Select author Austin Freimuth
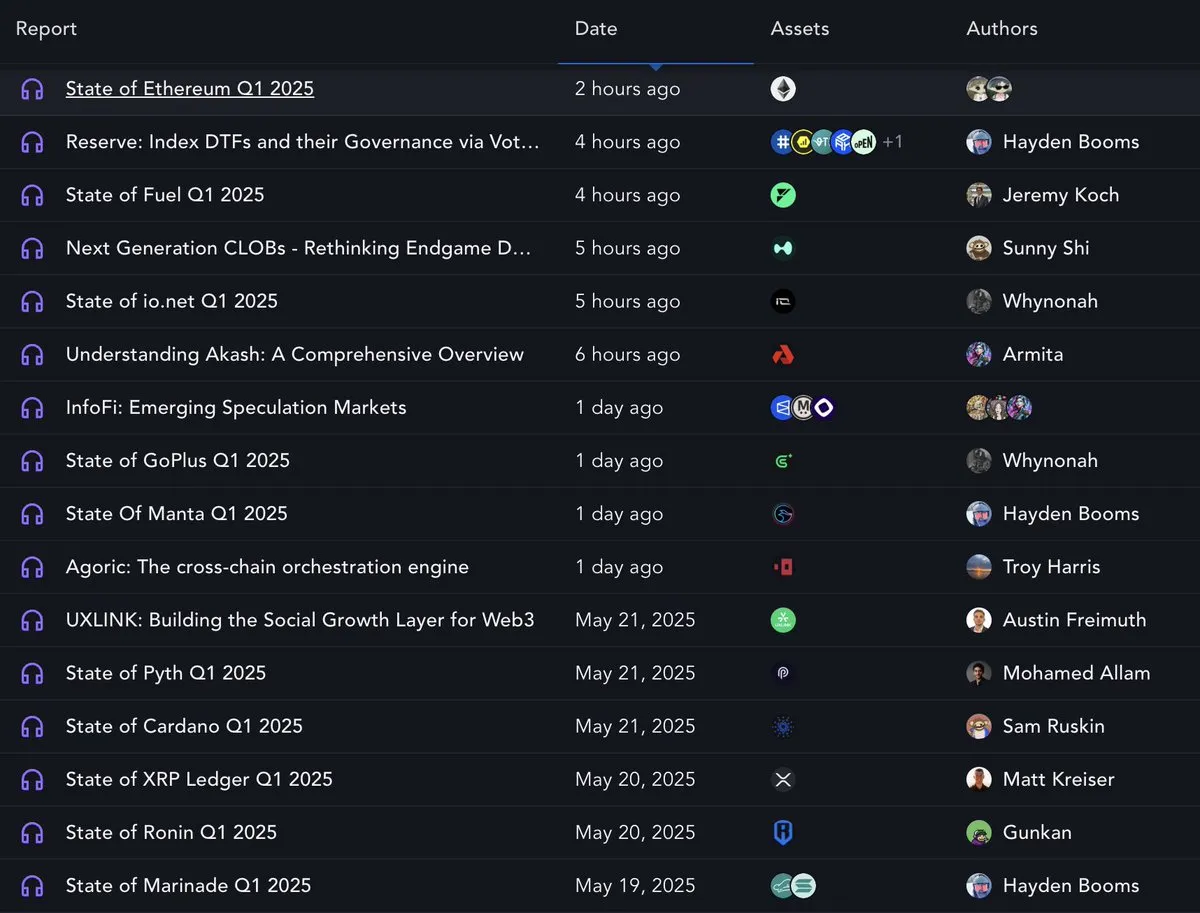The width and height of the screenshot is (1200, 913). tap(1074, 620)
